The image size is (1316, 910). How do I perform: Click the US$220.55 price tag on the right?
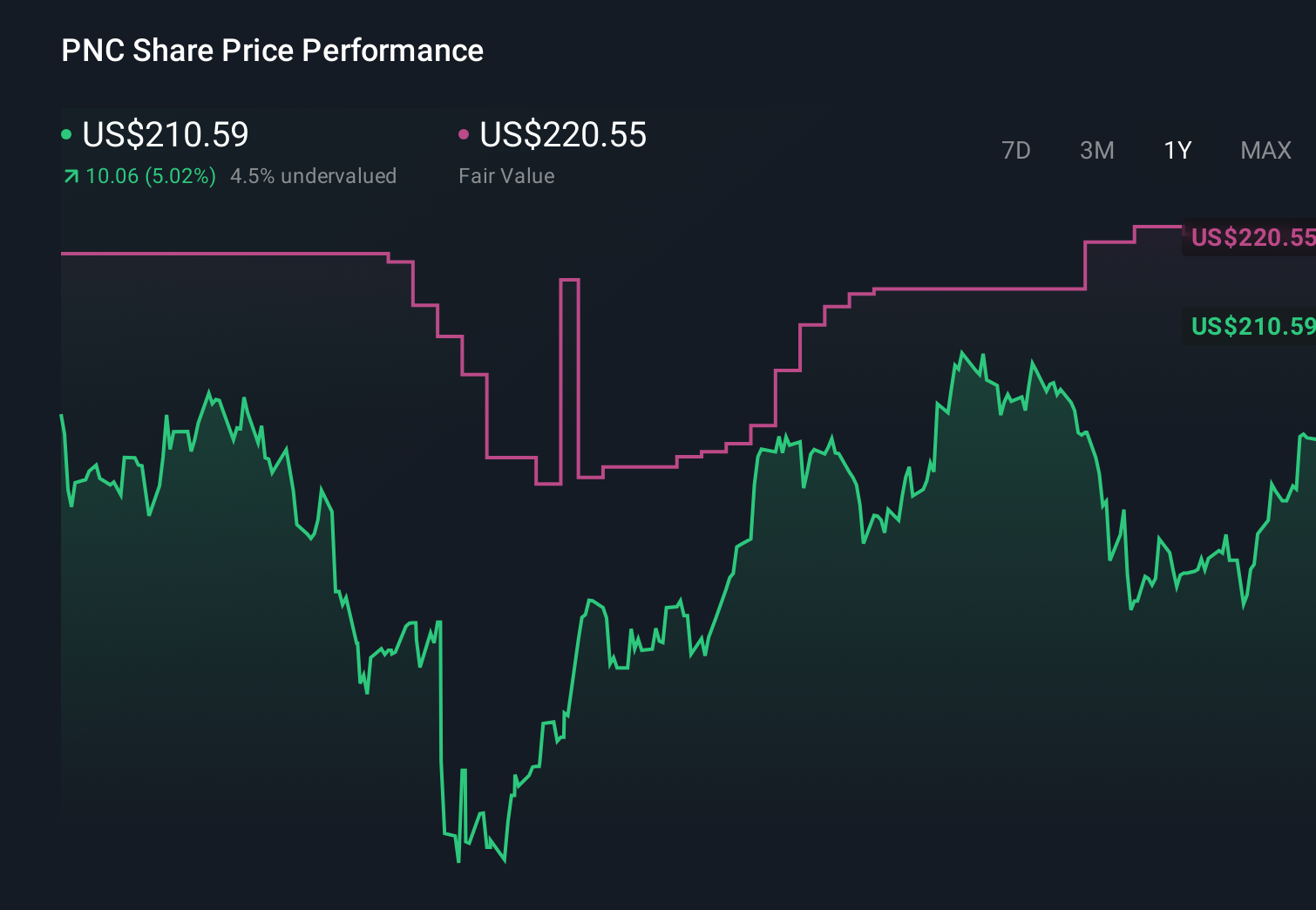coord(1251,237)
